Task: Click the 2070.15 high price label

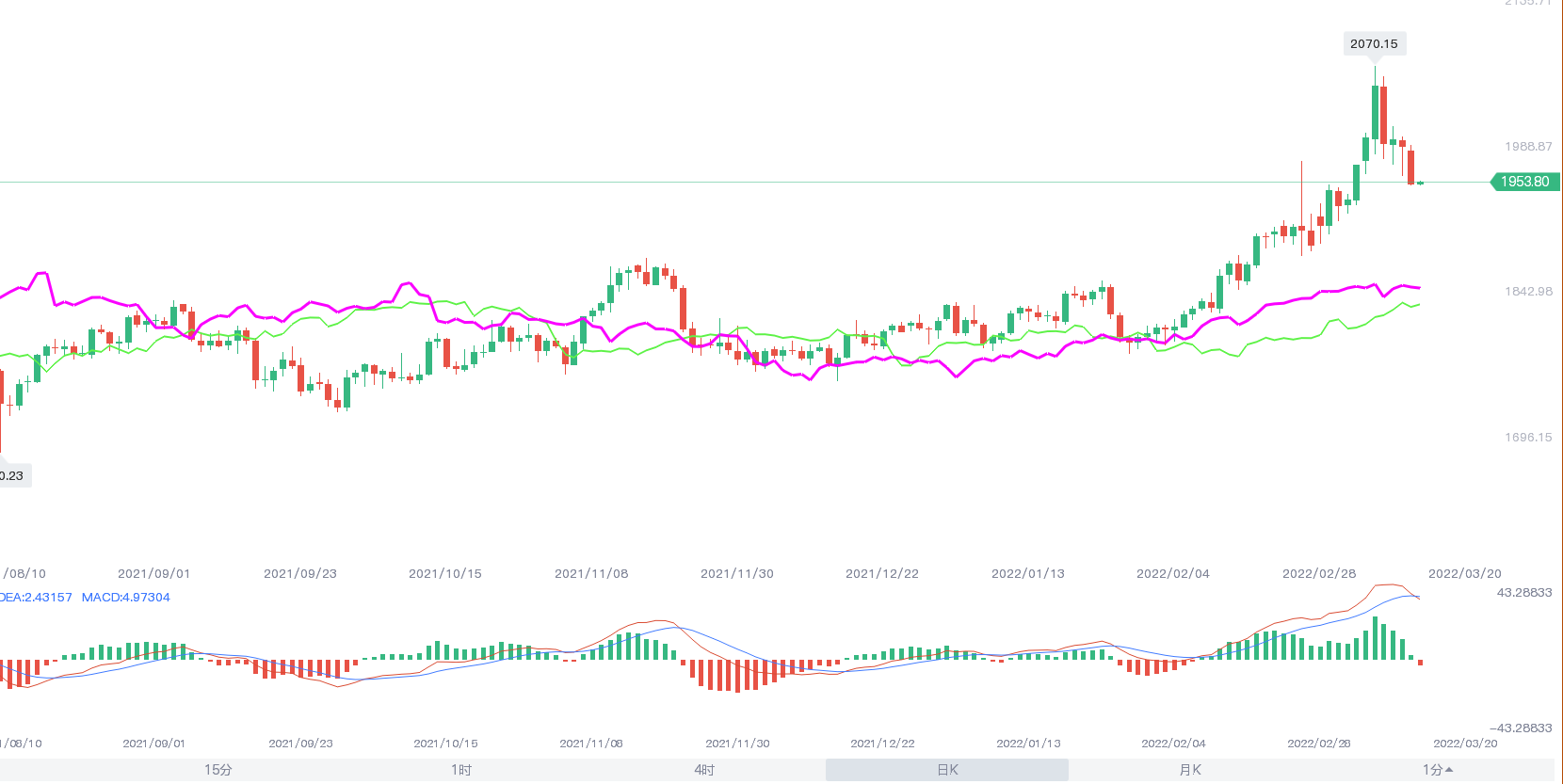Action: [1374, 43]
